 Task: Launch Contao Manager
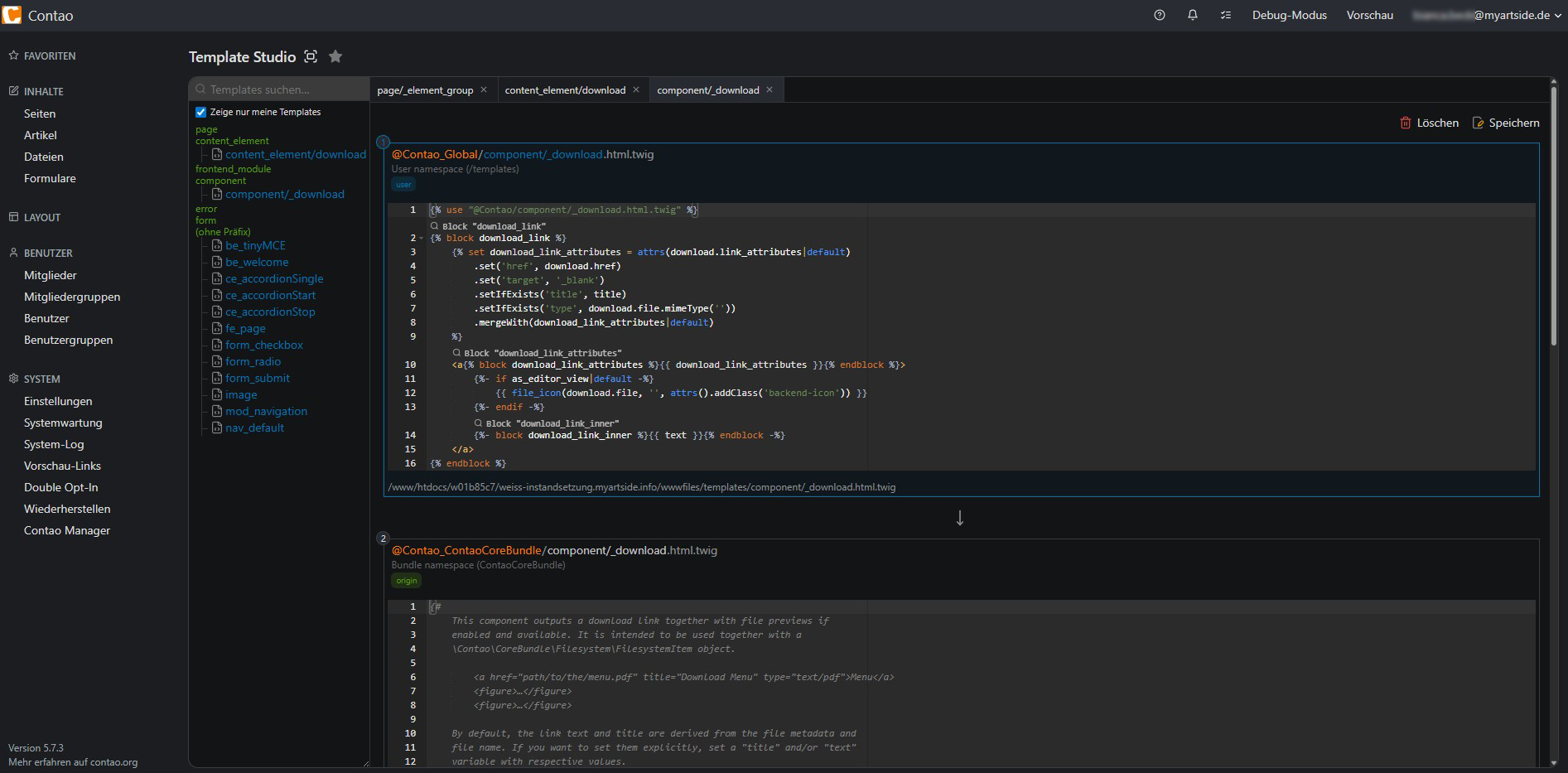tap(67, 530)
